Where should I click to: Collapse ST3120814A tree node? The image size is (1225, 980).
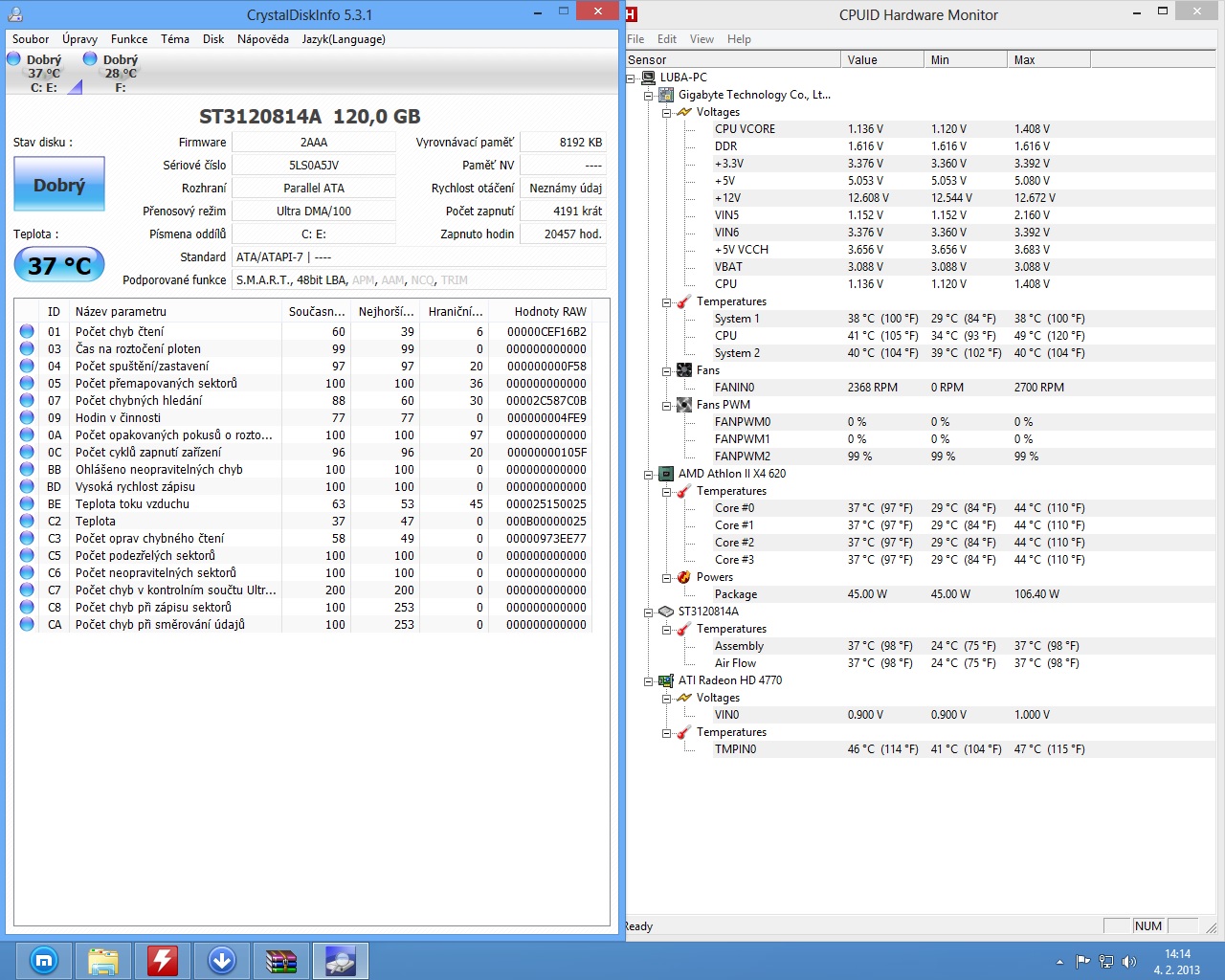pyautogui.click(x=649, y=612)
